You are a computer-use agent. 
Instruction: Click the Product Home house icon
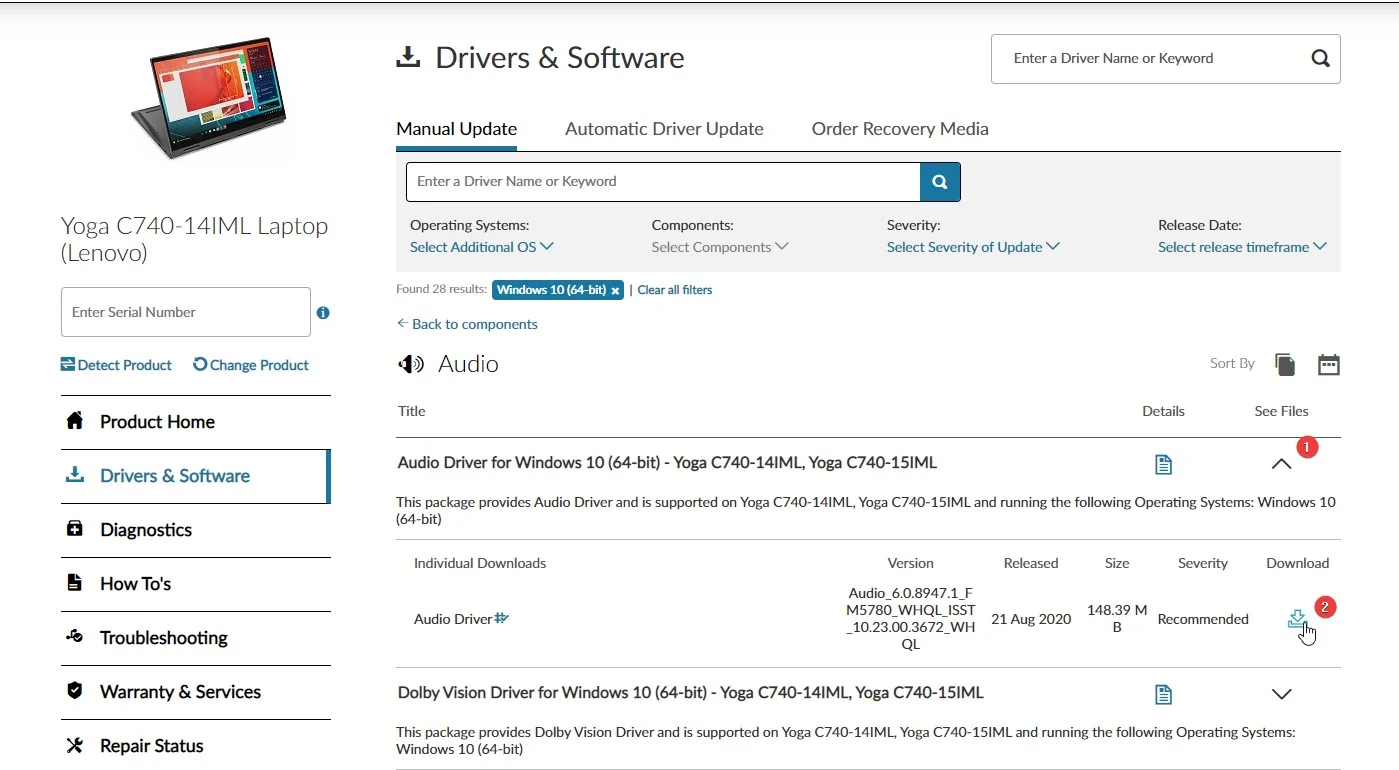75,421
